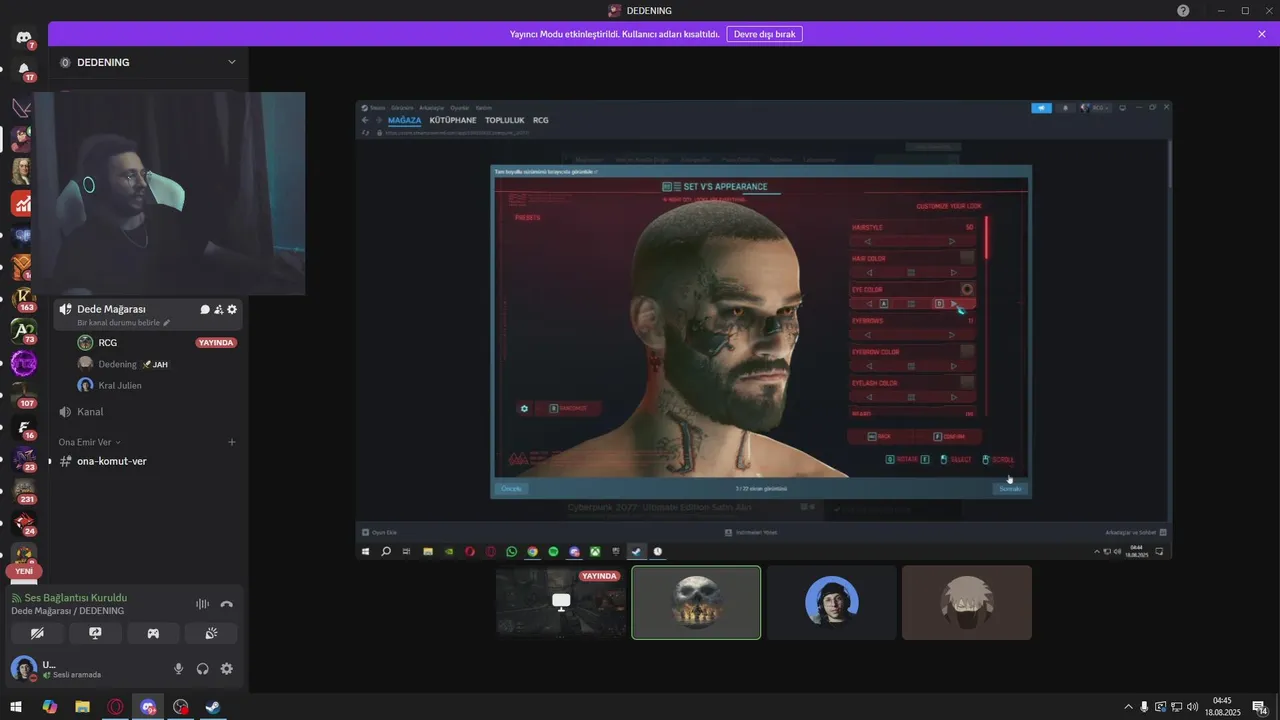Image resolution: width=1280 pixels, height=720 pixels.
Task: Set channel status via Bir kanal durumu belirle
Action: click(124, 323)
